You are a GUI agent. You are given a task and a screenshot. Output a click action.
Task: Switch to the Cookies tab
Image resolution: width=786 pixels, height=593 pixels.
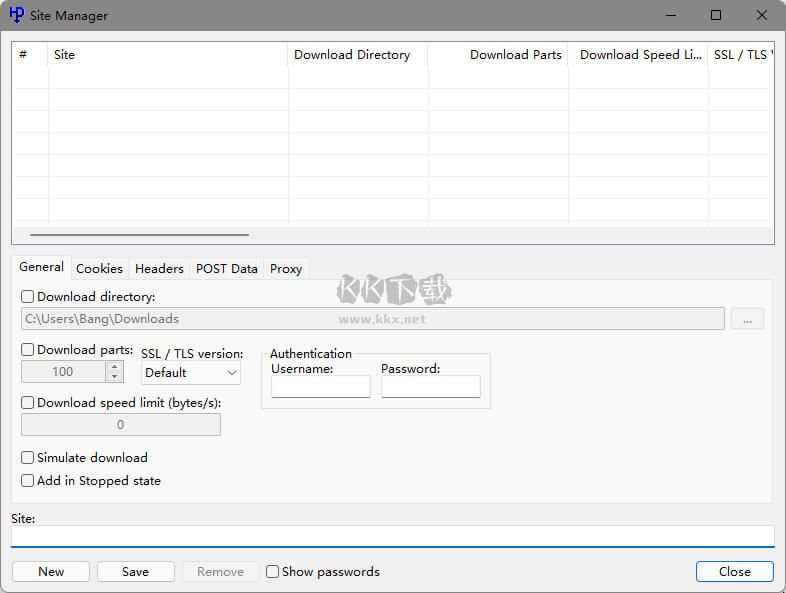click(99, 269)
